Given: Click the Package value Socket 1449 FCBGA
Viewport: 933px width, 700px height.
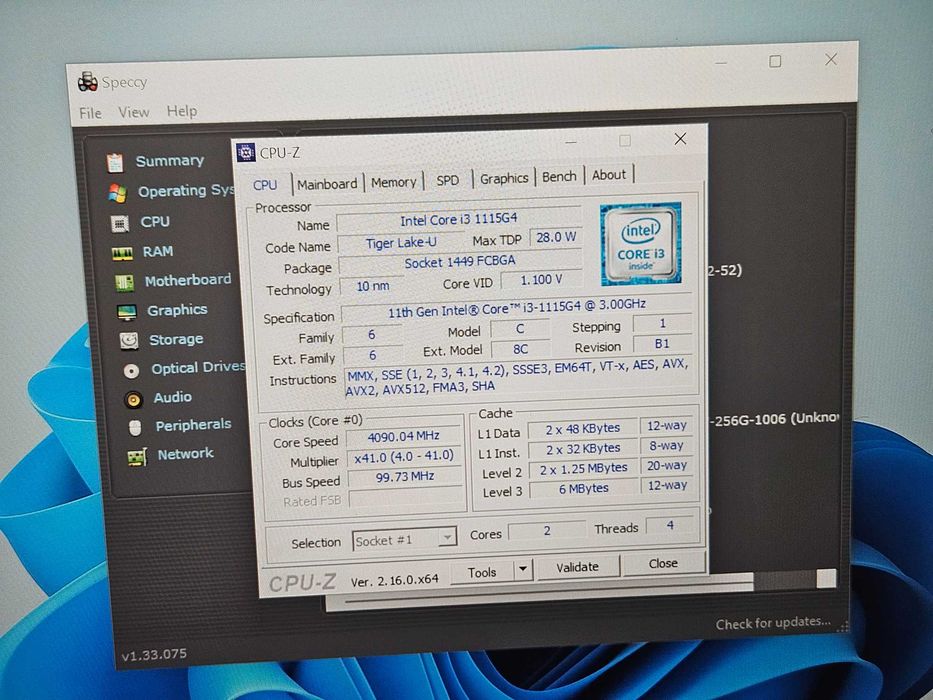Looking at the screenshot, I should (x=460, y=262).
